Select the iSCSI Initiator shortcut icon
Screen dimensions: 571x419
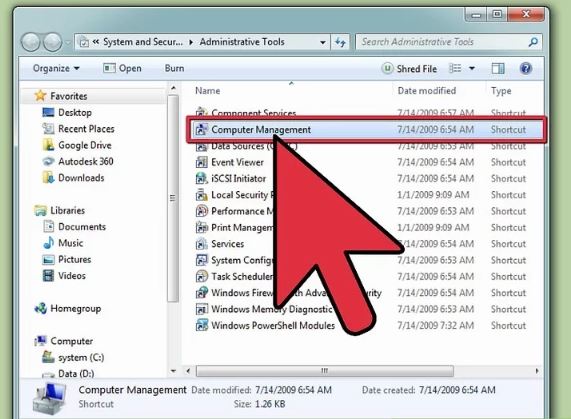(x=201, y=178)
